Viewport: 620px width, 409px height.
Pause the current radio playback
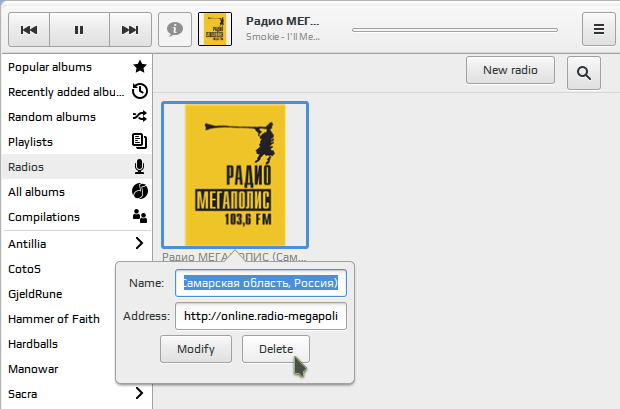tap(79, 30)
